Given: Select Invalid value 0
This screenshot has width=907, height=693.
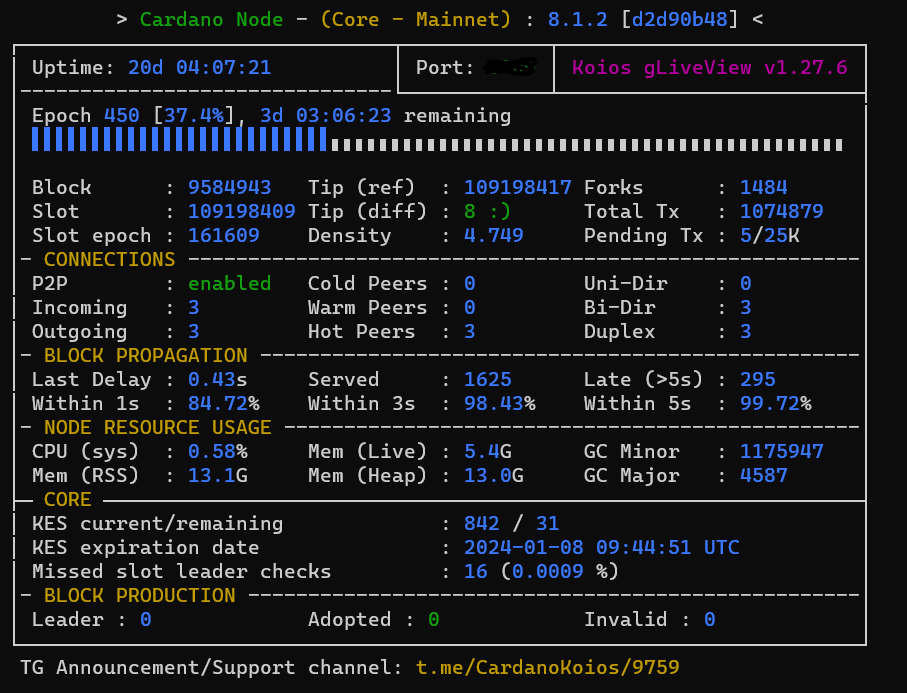Looking at the screenshot, I should tap(710, 620).
